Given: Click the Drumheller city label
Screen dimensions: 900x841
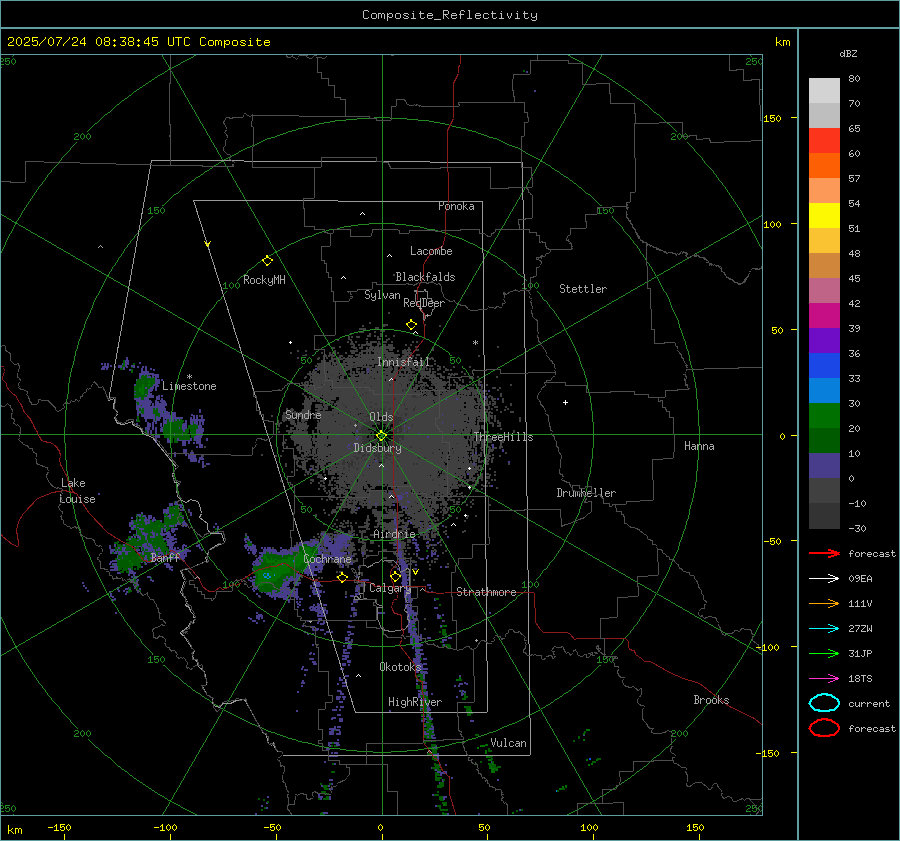Looking at the screenshot, I should point(586,493).
